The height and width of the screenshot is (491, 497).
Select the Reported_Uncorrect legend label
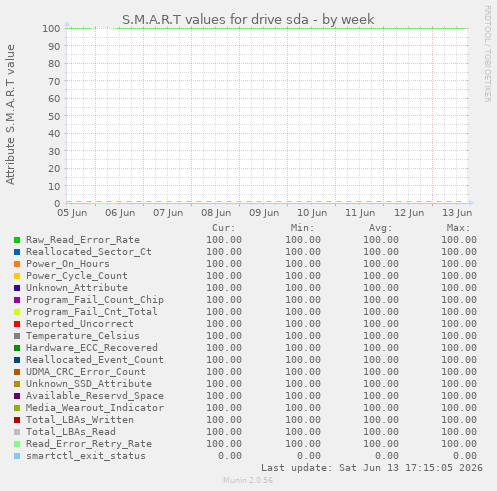click(x=80, y=324)
